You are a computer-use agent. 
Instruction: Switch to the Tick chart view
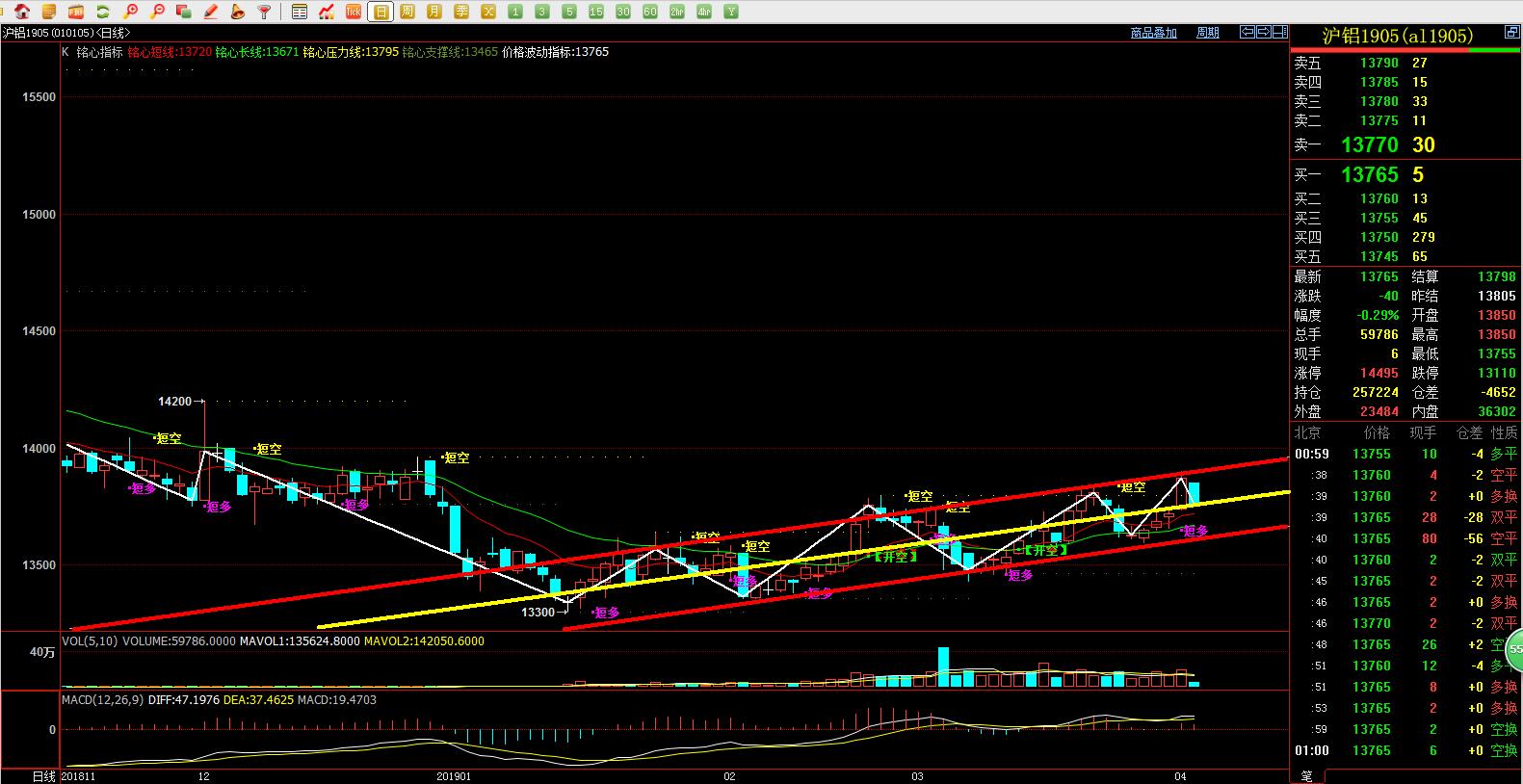(354, 12)
